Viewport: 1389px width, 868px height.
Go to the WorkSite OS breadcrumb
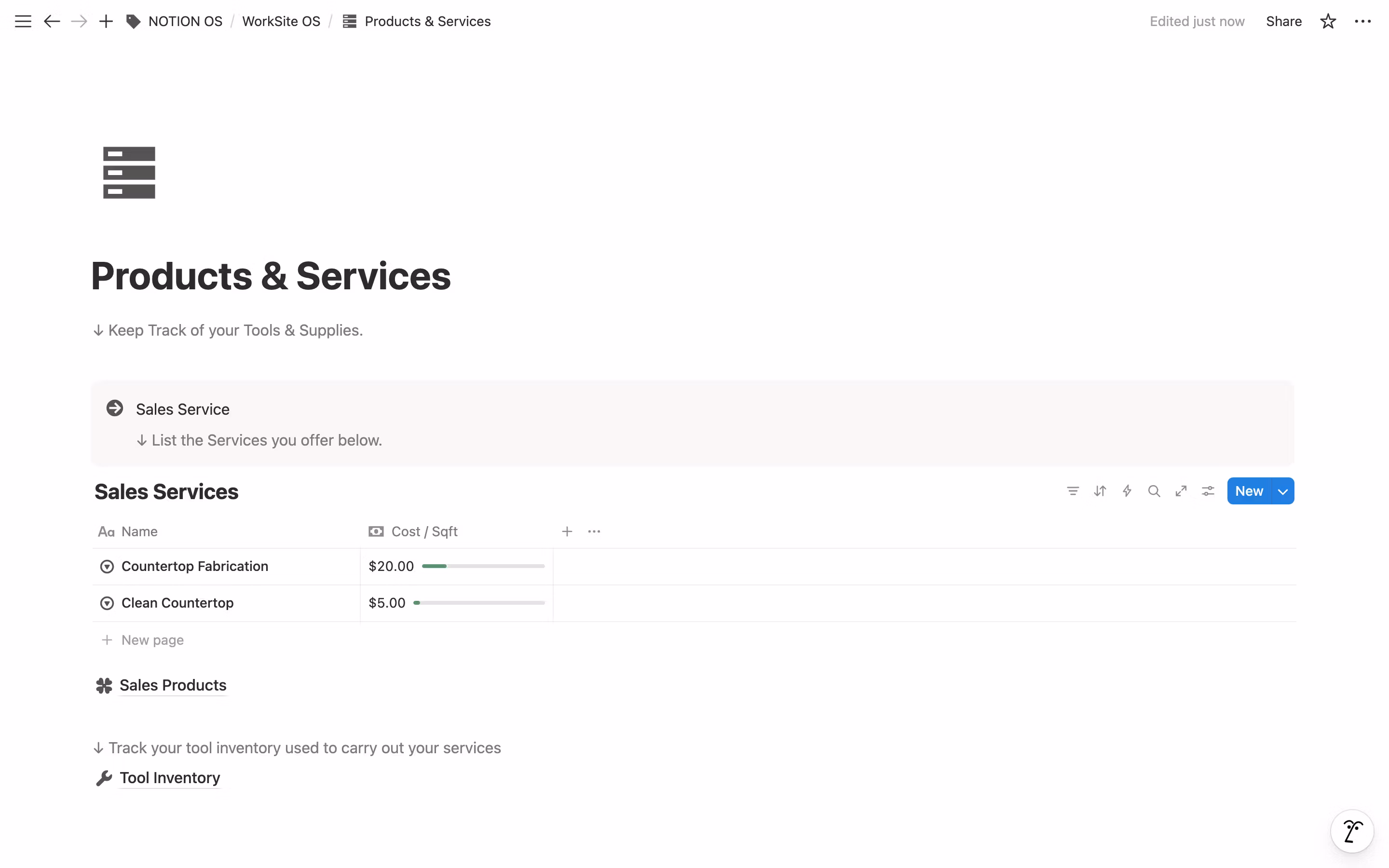[281, 21]
